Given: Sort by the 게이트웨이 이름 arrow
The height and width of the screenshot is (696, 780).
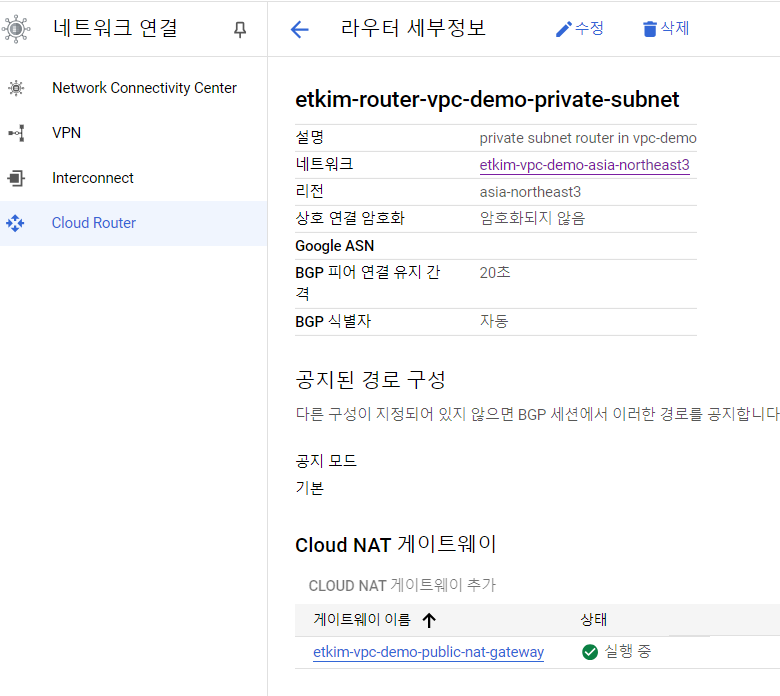Looking at the screenshot, I should [x=429, y=620].
